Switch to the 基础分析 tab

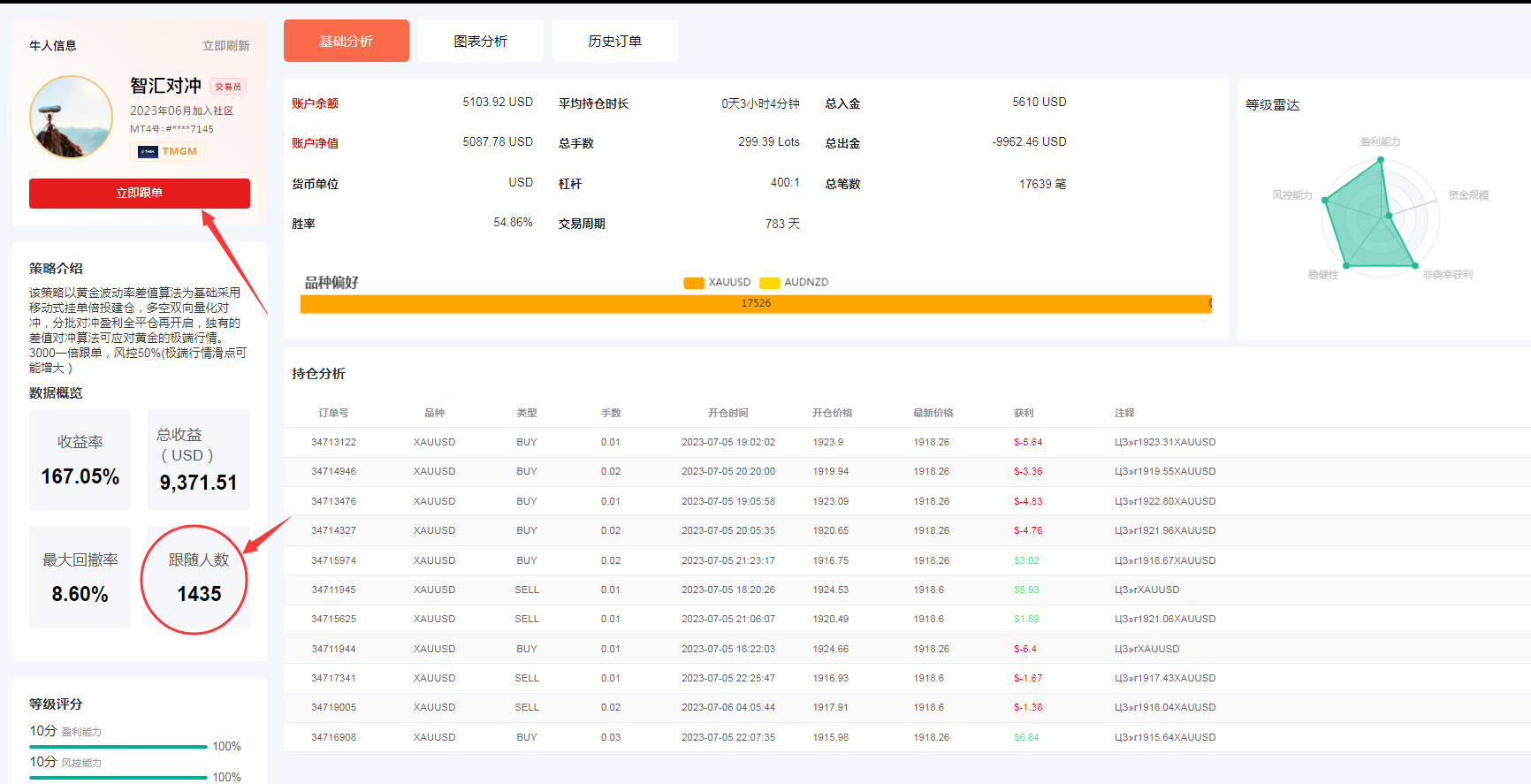pyautogui.click(x=347, y=41)
